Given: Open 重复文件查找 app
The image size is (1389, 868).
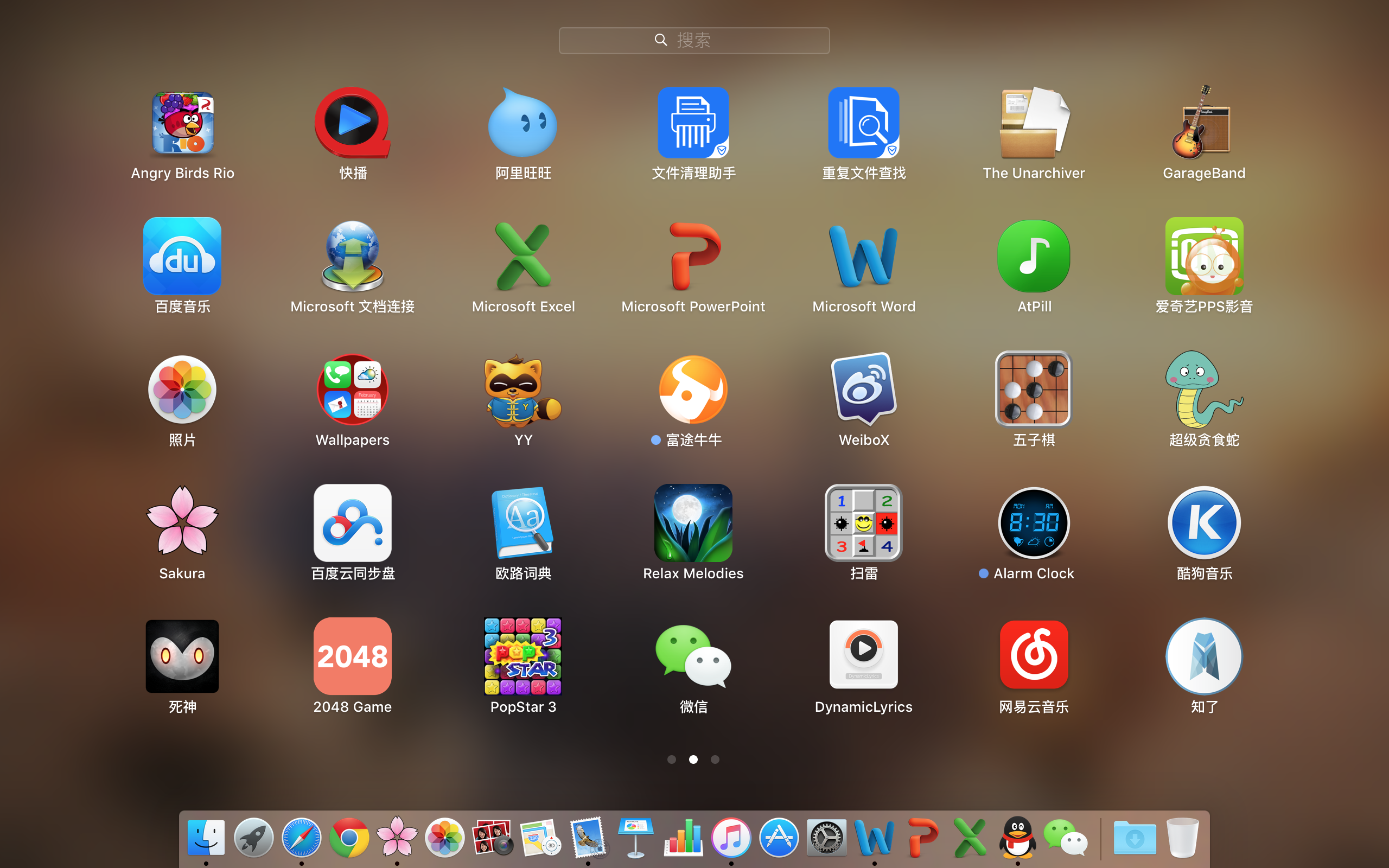Looking at the screenshot, I should 863,122.
